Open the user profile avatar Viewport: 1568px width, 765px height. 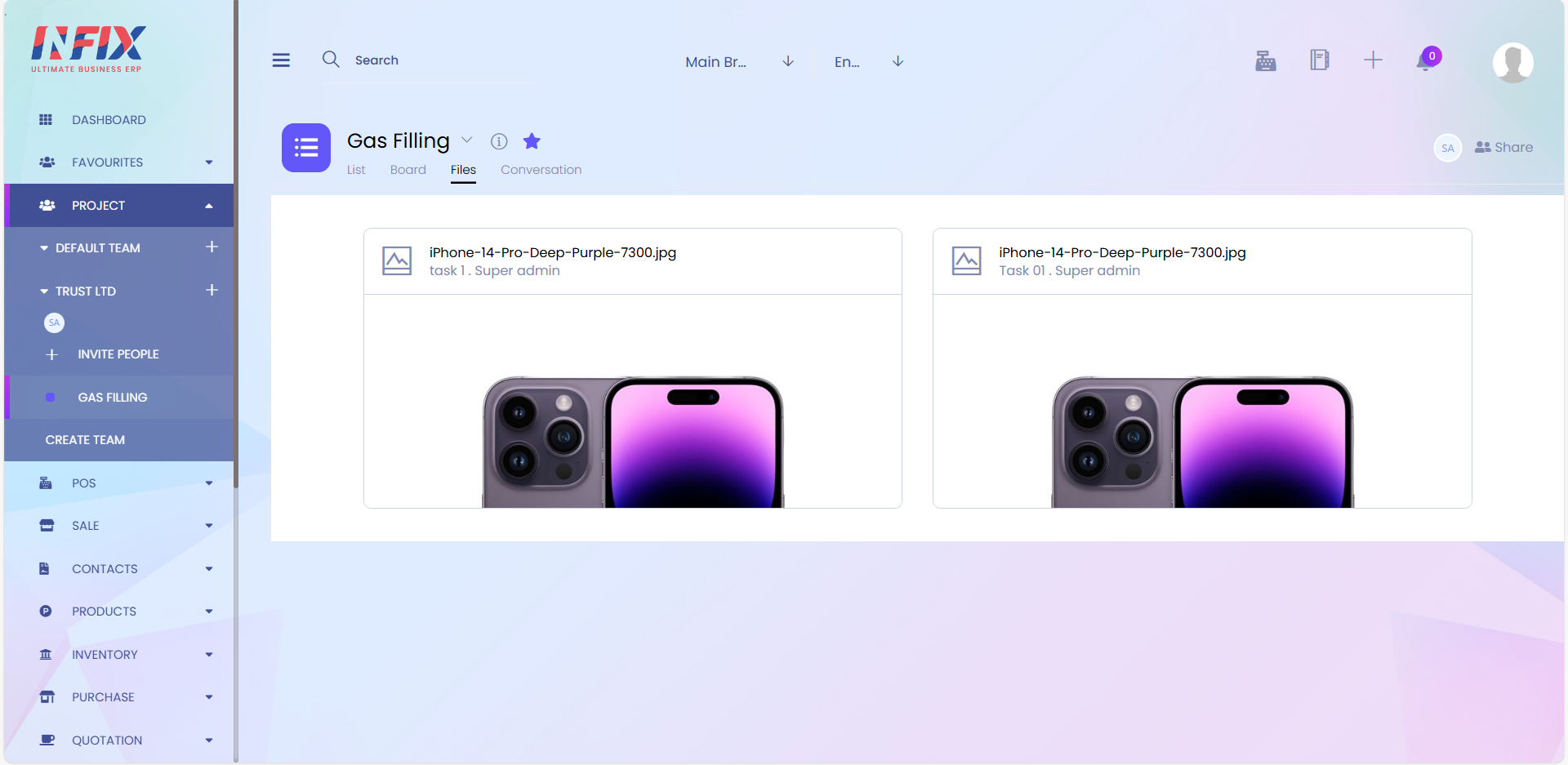(1513, 62)
